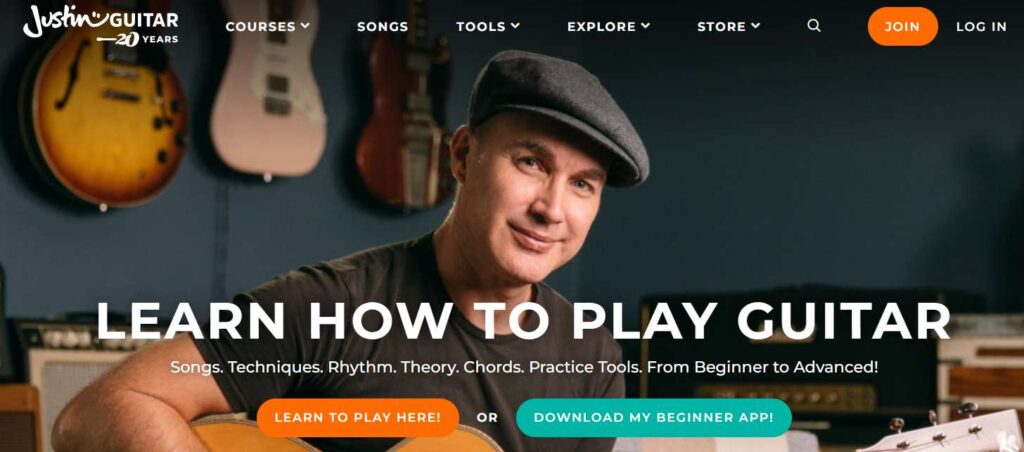Open the Store menu label
The image size is (1024, 452).
click(722, 27)
